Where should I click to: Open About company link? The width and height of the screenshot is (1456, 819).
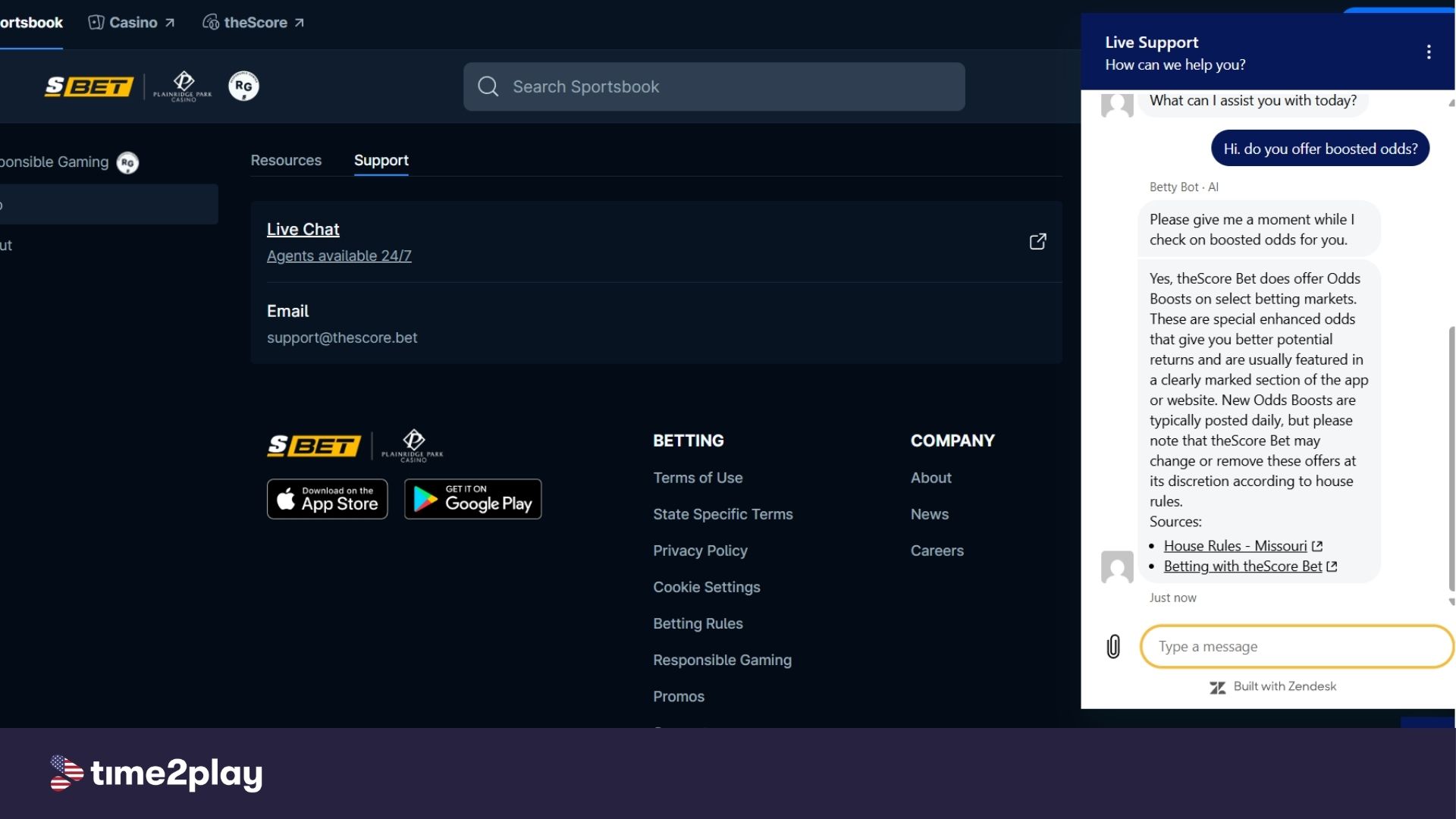(930, 479)
